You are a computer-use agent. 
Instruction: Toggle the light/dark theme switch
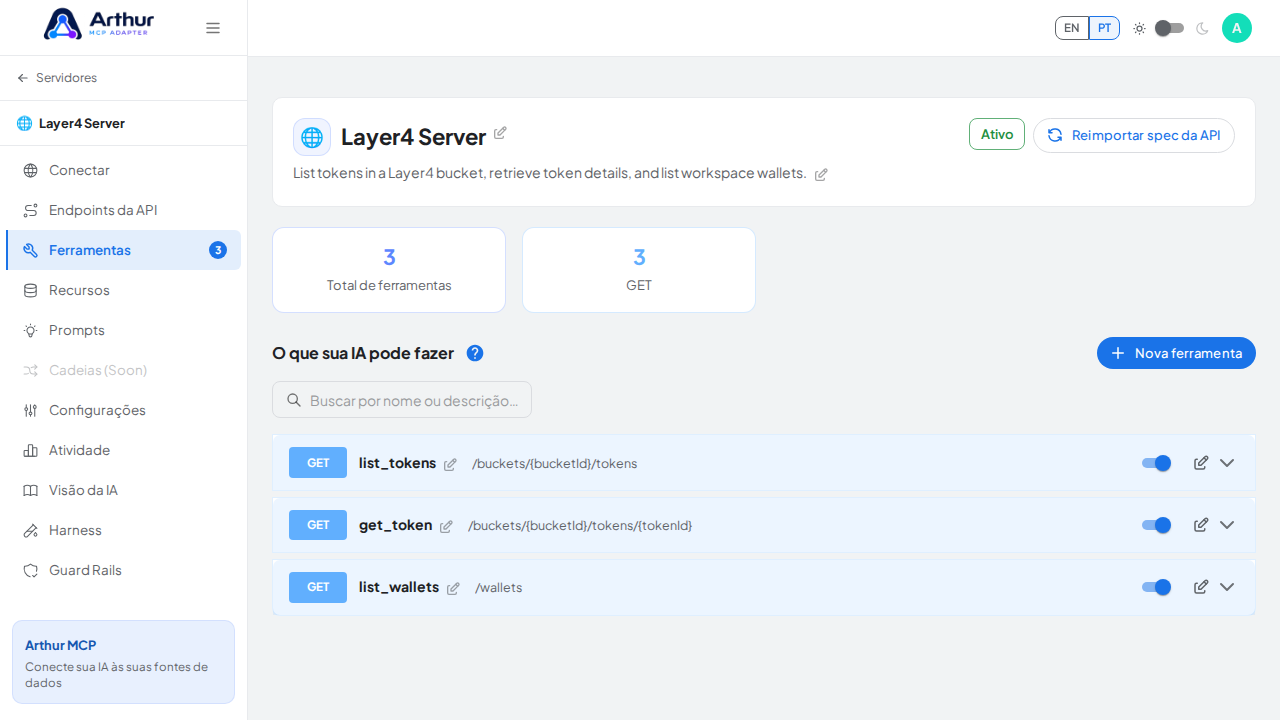pos(1169,28)
